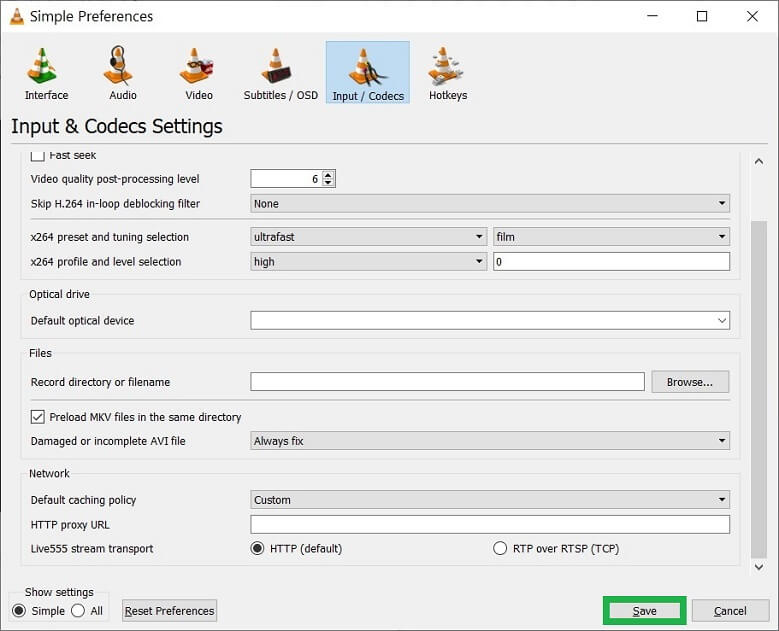779x631 pixels.
Task: Select RTP over RTSP (TCP) transport
Action: [499, 549]
